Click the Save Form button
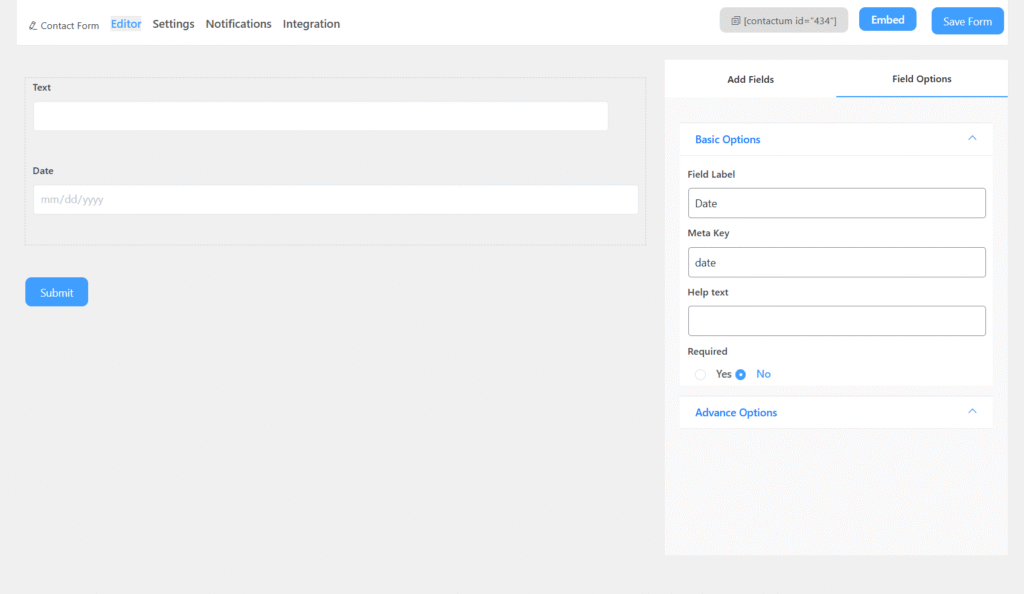 (x=967, y=21)
